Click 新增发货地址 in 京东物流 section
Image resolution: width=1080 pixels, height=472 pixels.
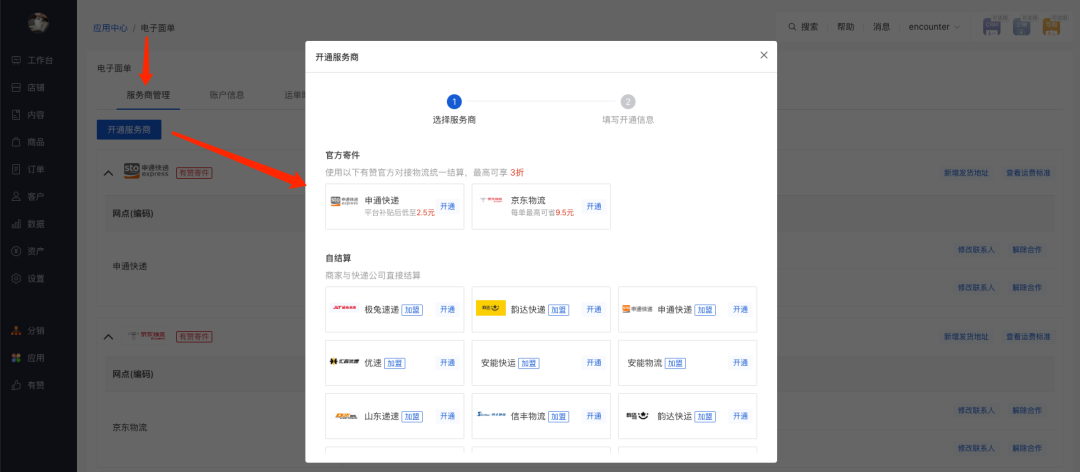966,337
